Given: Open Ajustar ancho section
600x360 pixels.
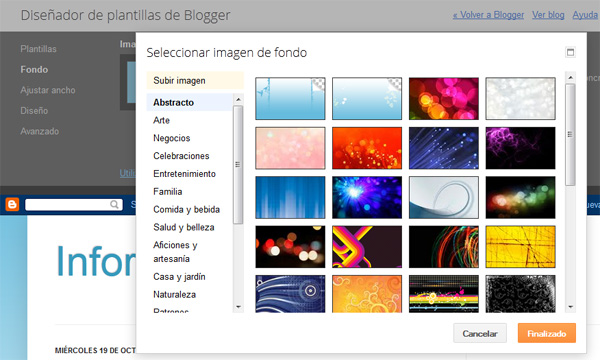Looking at the screenshot, I should tap(48, 90).
